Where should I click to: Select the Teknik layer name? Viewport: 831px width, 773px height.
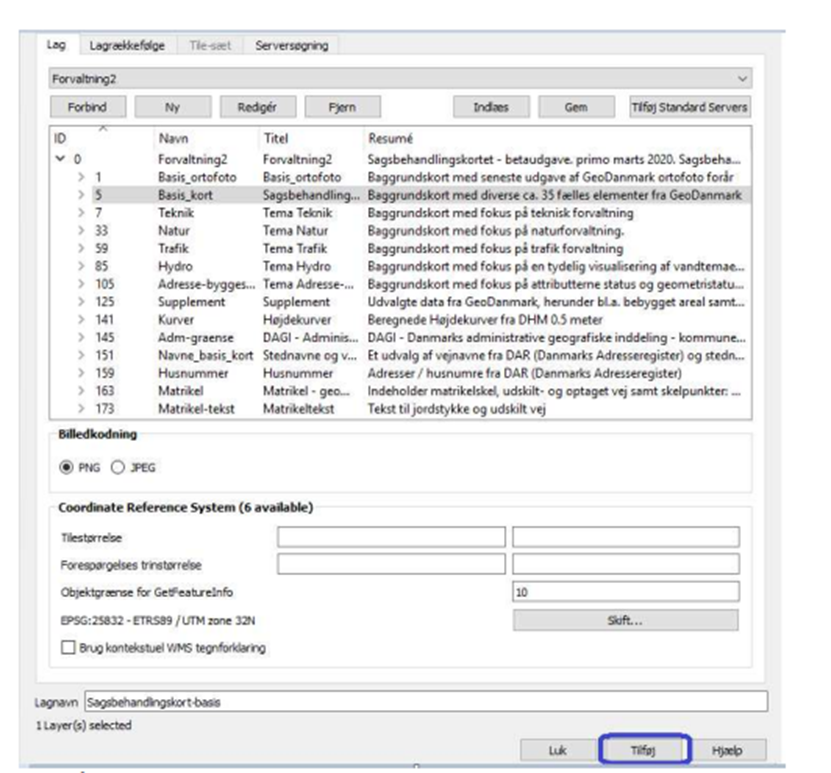(x=176, y=212)
